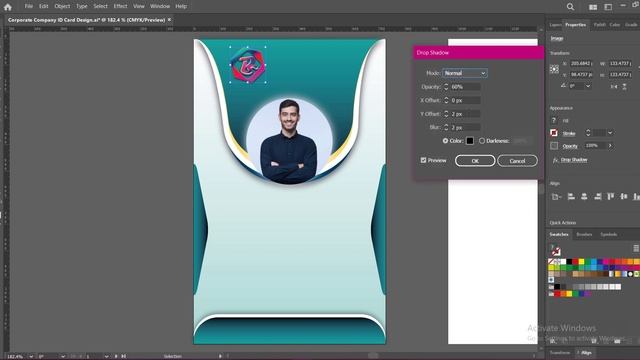
Task: Click the fx effects icon beside Drop Shadow
Action: pyautogui.click(x=555, y=160)
